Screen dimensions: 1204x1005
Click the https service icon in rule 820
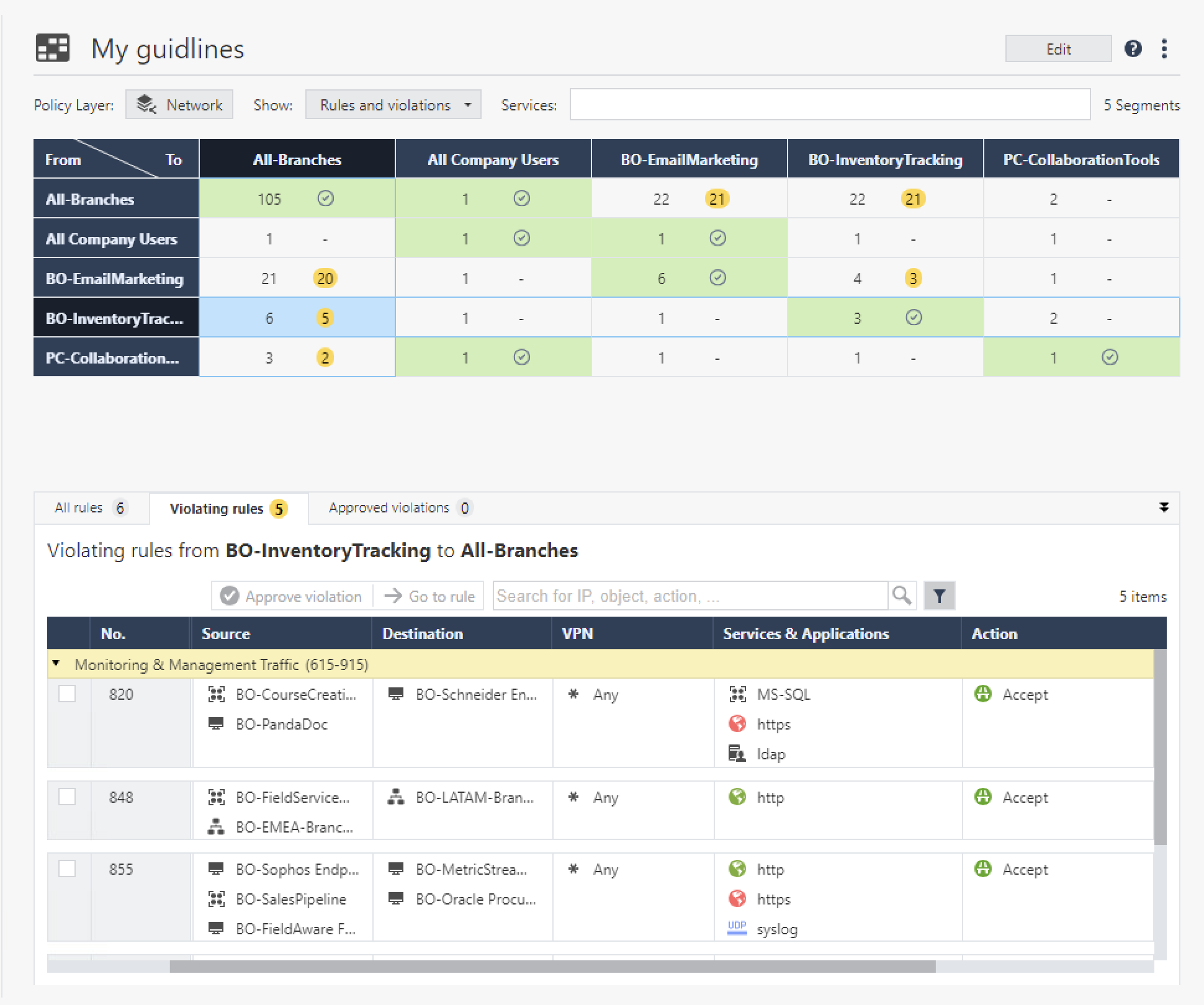[737, 723]
